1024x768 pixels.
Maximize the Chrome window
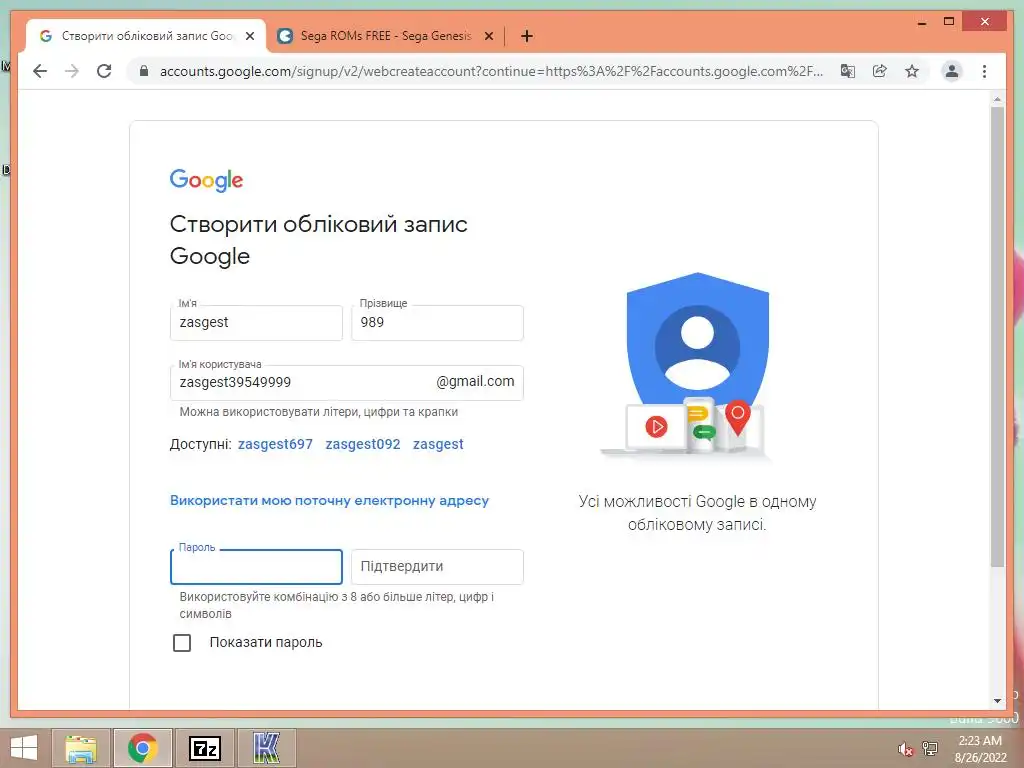(x=949, y=22)
